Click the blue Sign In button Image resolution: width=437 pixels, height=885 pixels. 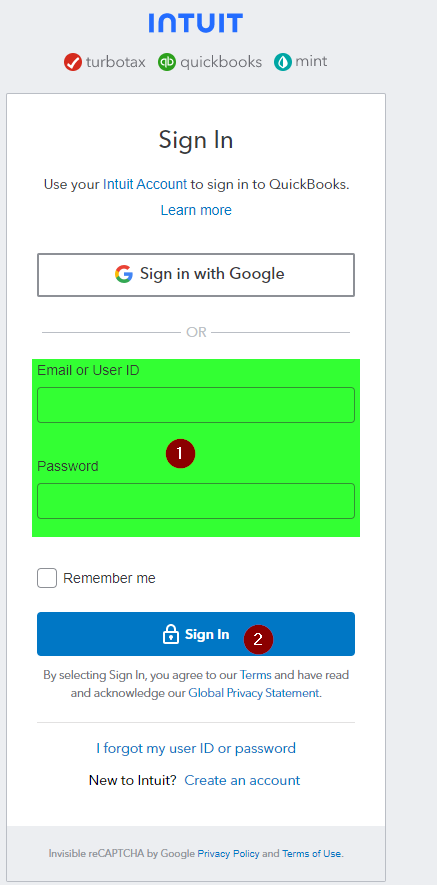click(196, 634)
